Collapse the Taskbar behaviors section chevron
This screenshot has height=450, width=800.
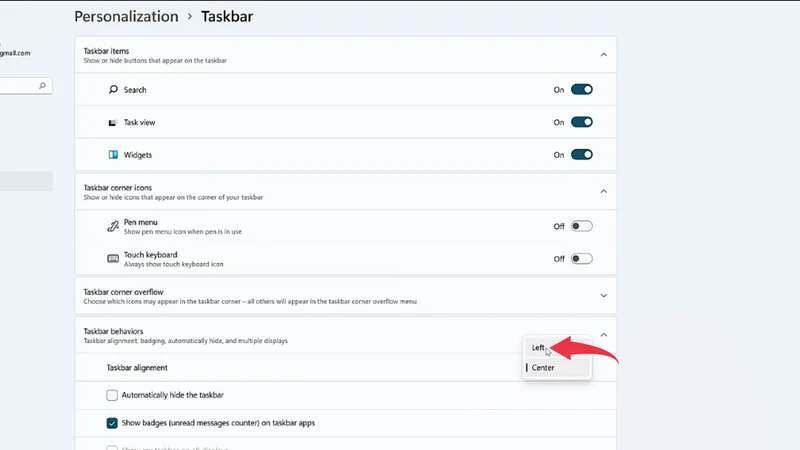point(603,334)
